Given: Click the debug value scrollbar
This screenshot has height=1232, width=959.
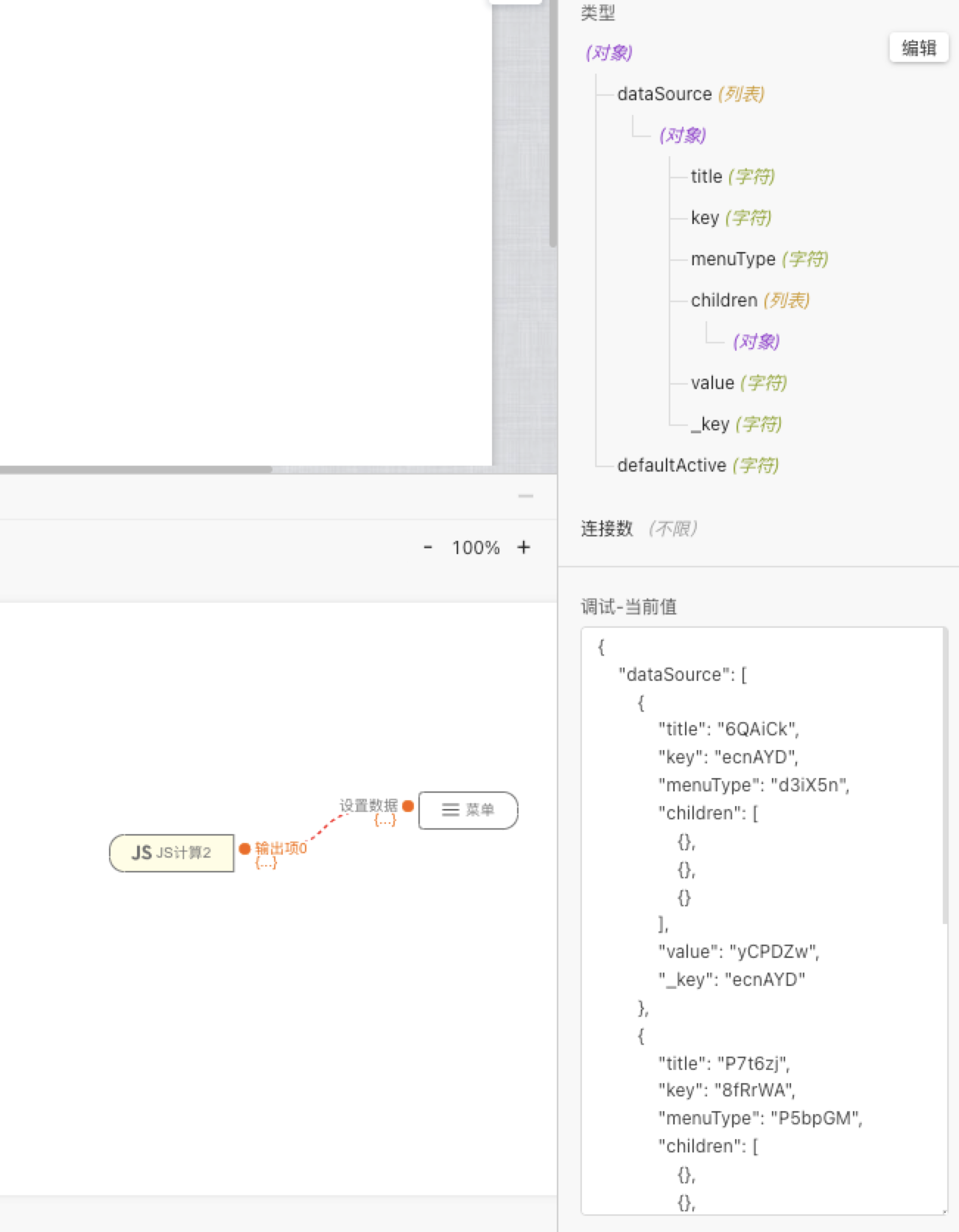Looking at the screenshot, I should point(945,777).
